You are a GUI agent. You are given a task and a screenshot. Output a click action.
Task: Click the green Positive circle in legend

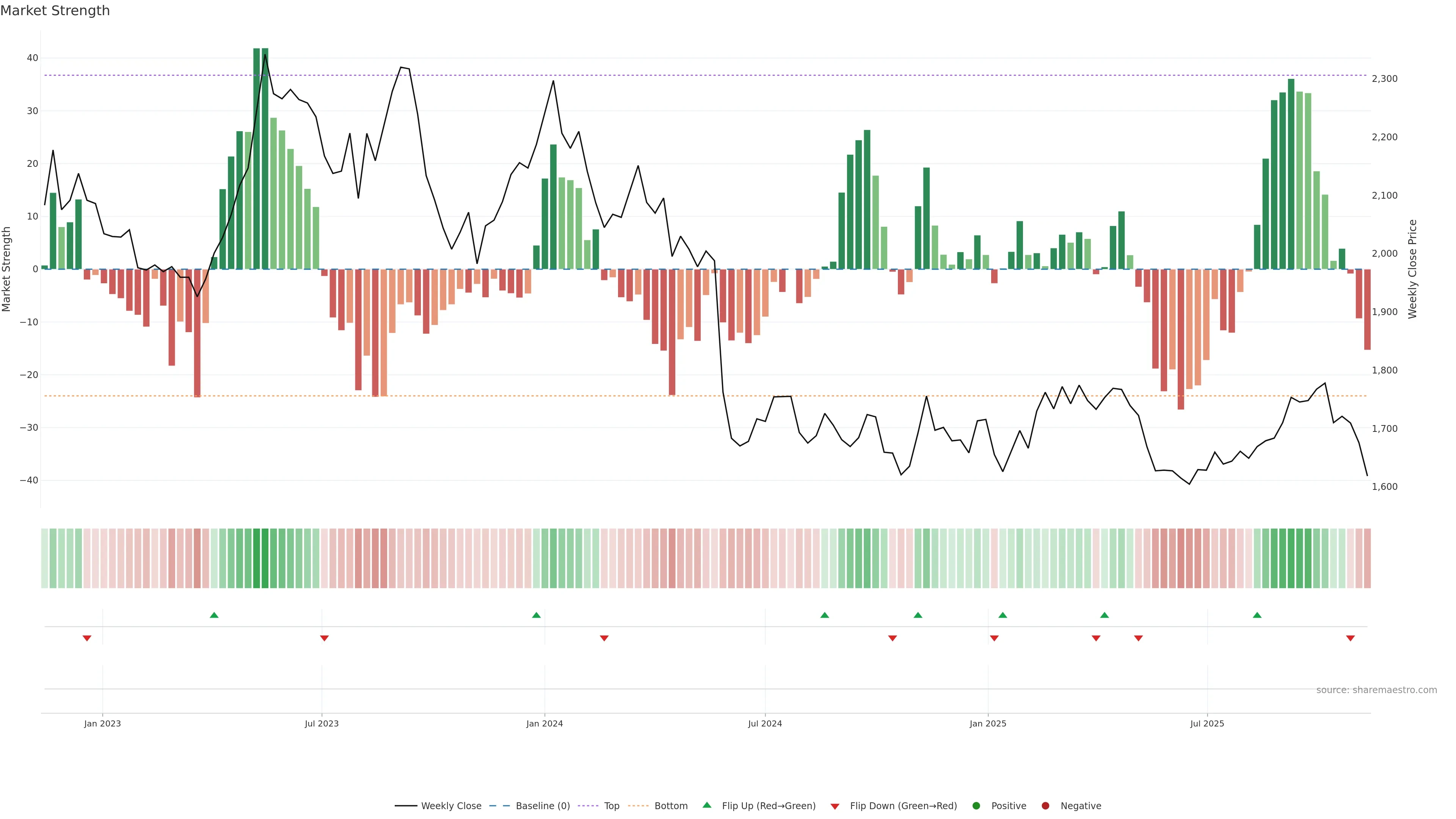[976, 806]
